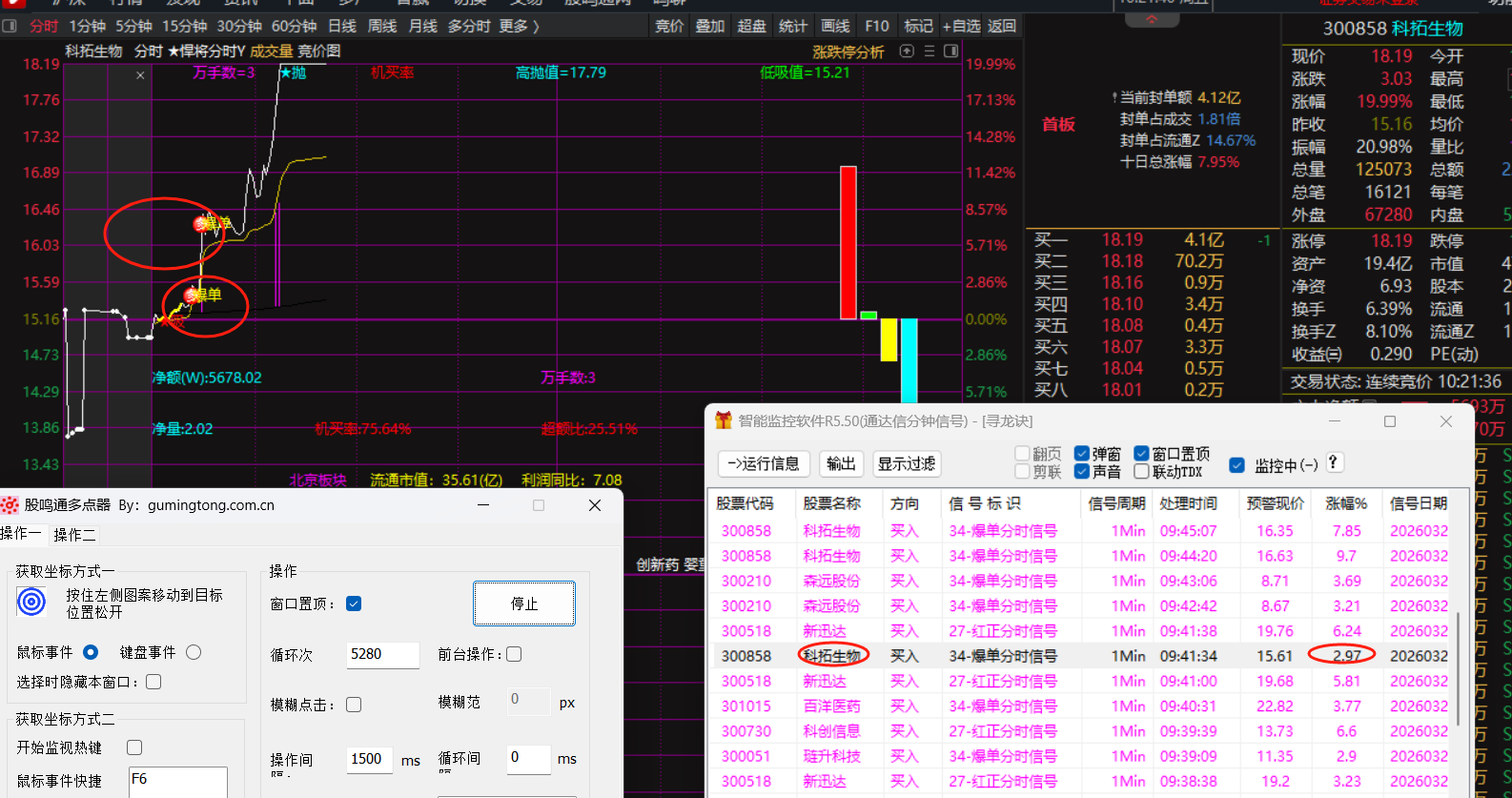
Task: Click the panel toggle icon left of 分时
Action: 10,27
